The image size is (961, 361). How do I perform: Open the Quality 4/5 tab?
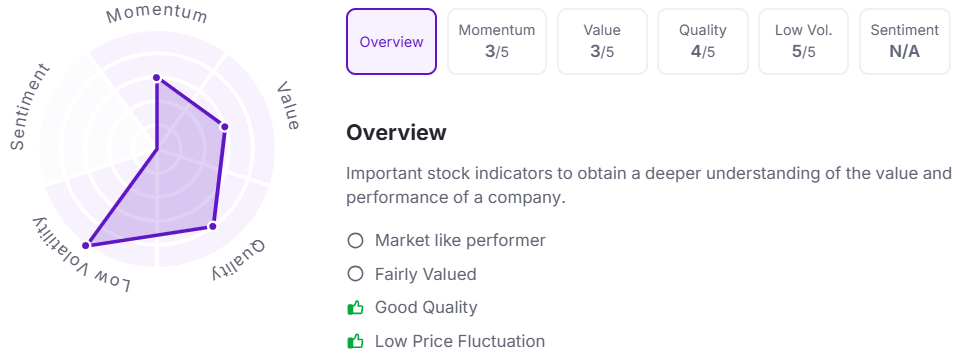702,42
